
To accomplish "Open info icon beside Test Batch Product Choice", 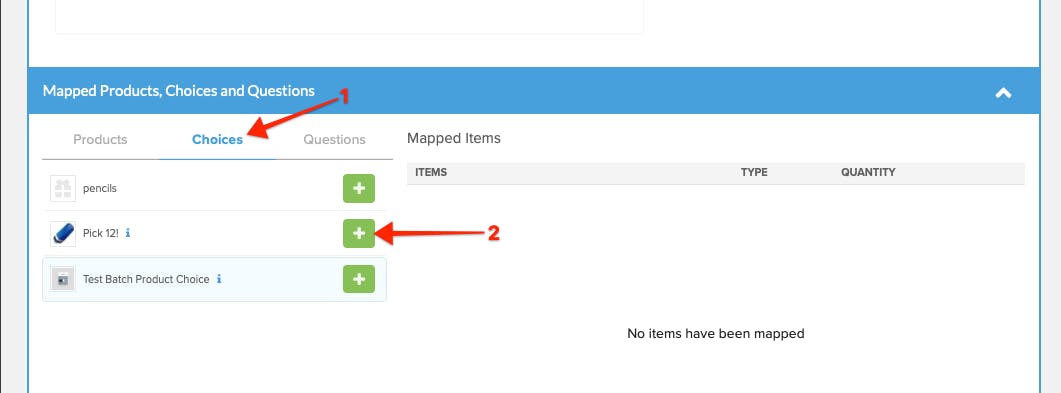I will [219, 279].
